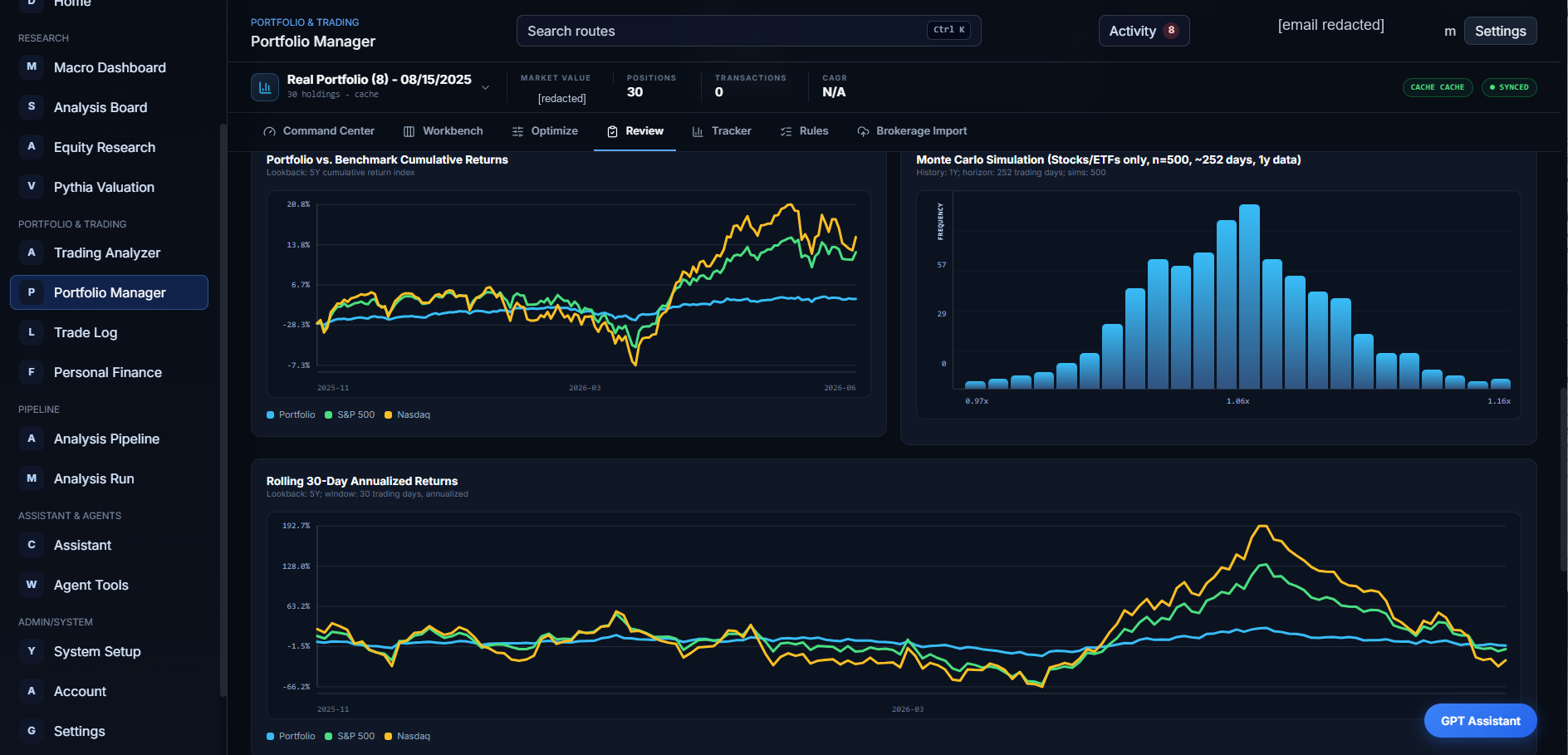Open Personal Finance in sidebar

109,372
